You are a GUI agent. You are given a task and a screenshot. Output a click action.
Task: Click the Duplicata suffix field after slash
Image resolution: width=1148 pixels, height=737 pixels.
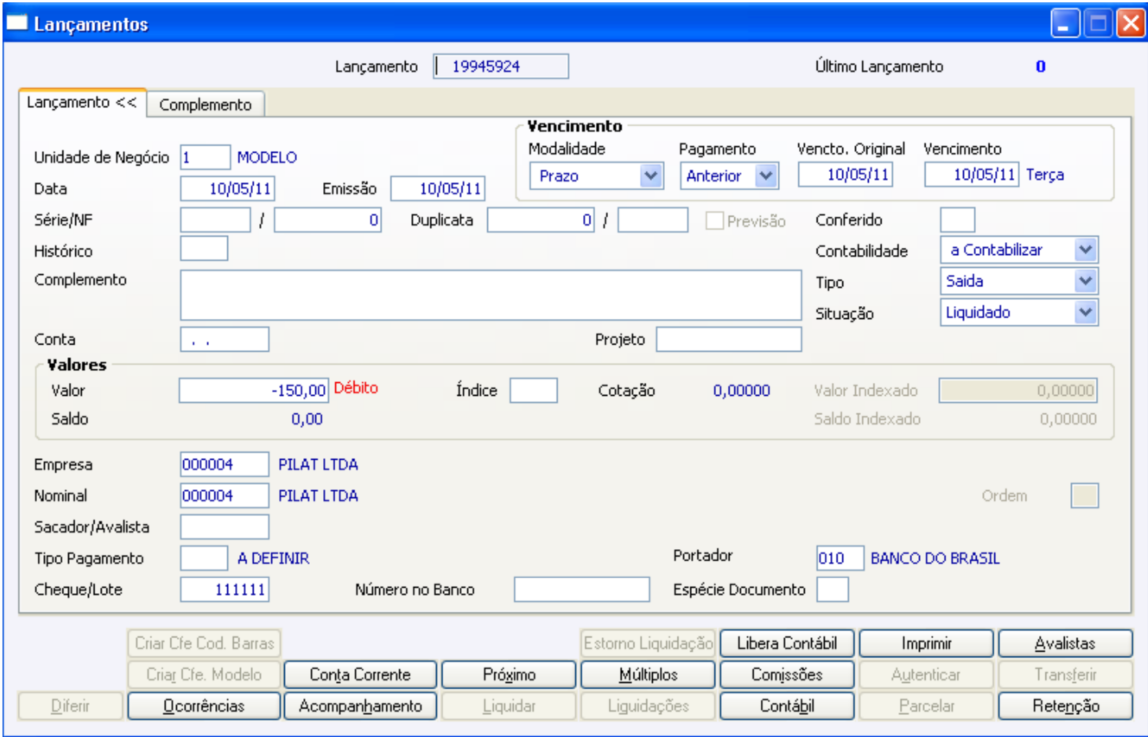pyautogui.click(x=653, y=220)
